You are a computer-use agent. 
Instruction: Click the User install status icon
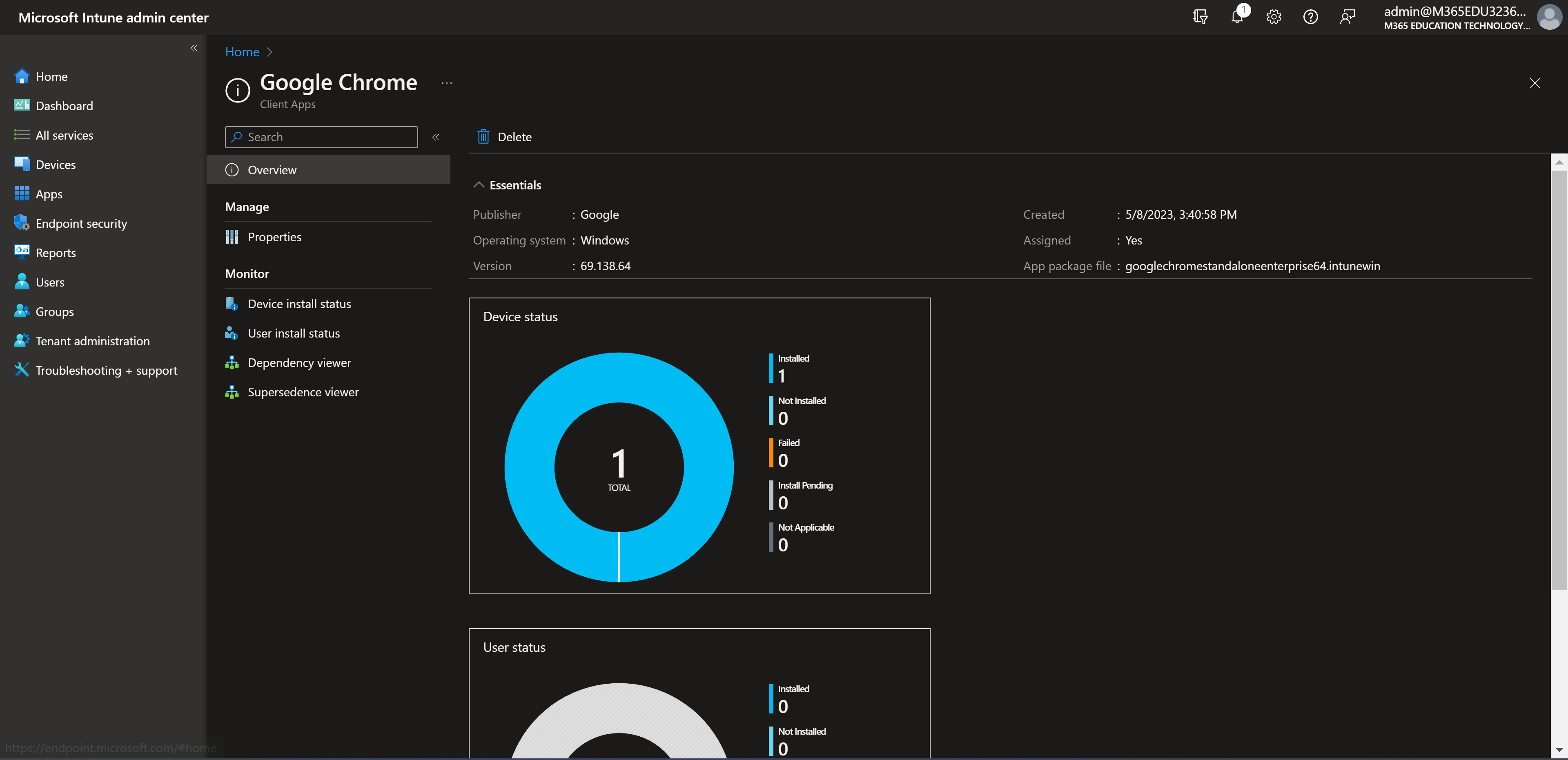(232, 333)
